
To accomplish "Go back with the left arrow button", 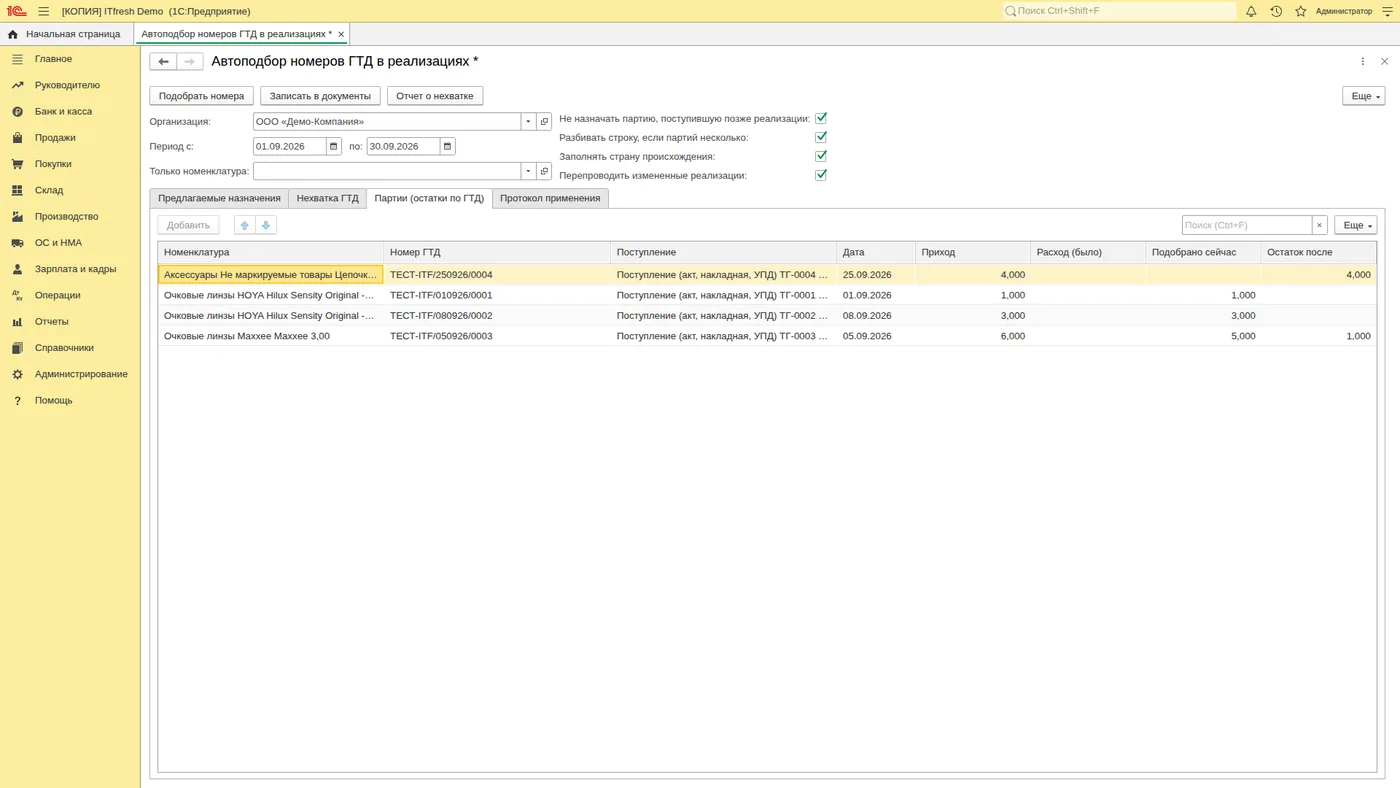I will pyautogui.click(x=163, y=61).
